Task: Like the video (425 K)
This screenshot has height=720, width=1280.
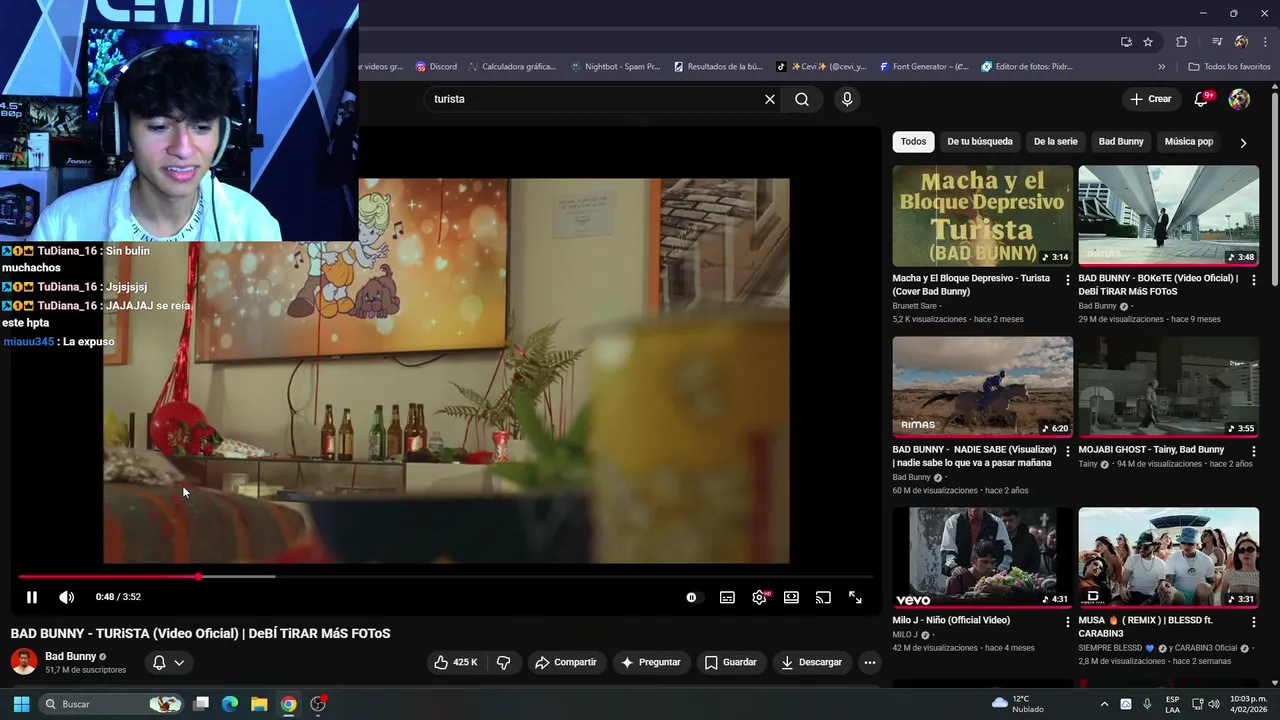Action: pos(456,662)
